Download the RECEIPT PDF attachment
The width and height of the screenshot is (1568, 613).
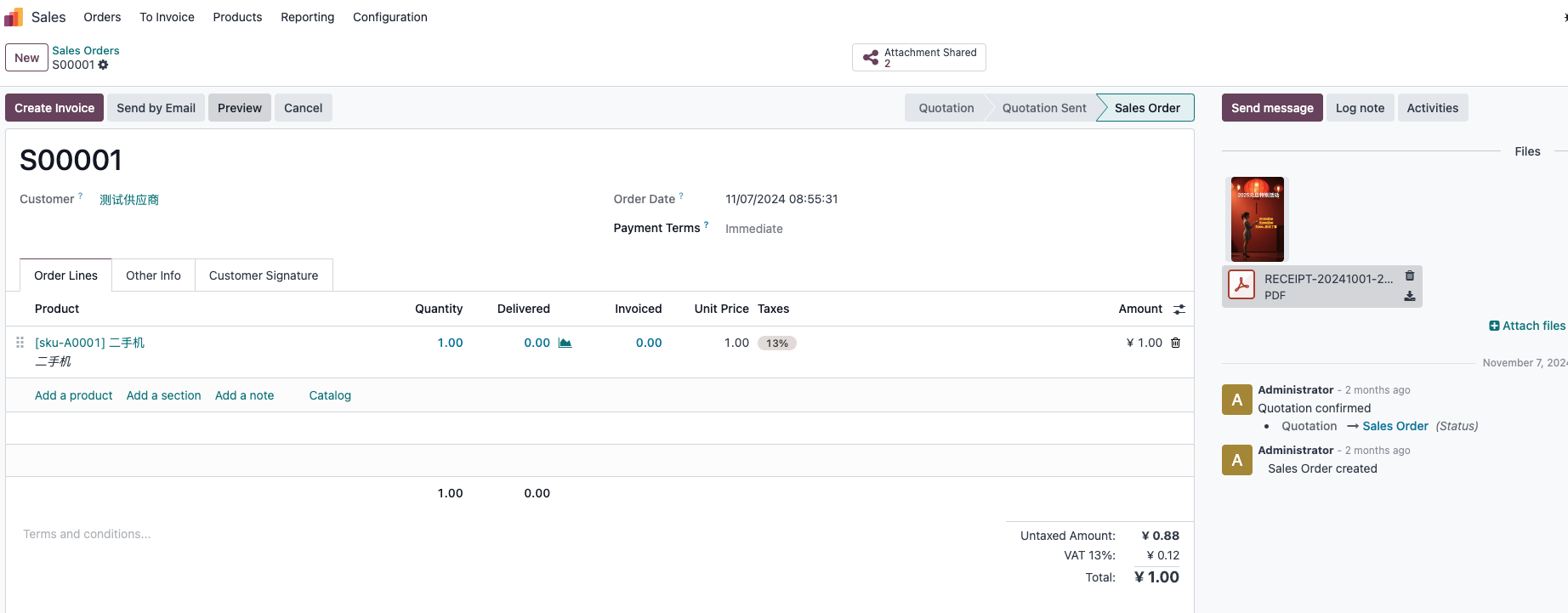[x=1410, y=296]
